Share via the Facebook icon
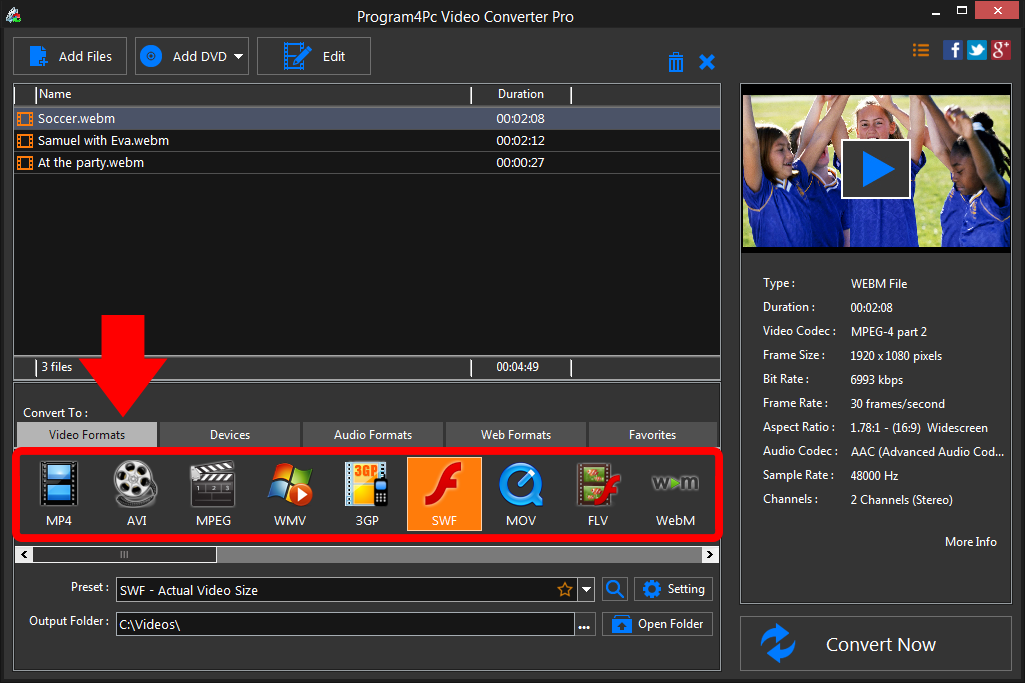This screenshot has width=1025, height=683. 952,49
